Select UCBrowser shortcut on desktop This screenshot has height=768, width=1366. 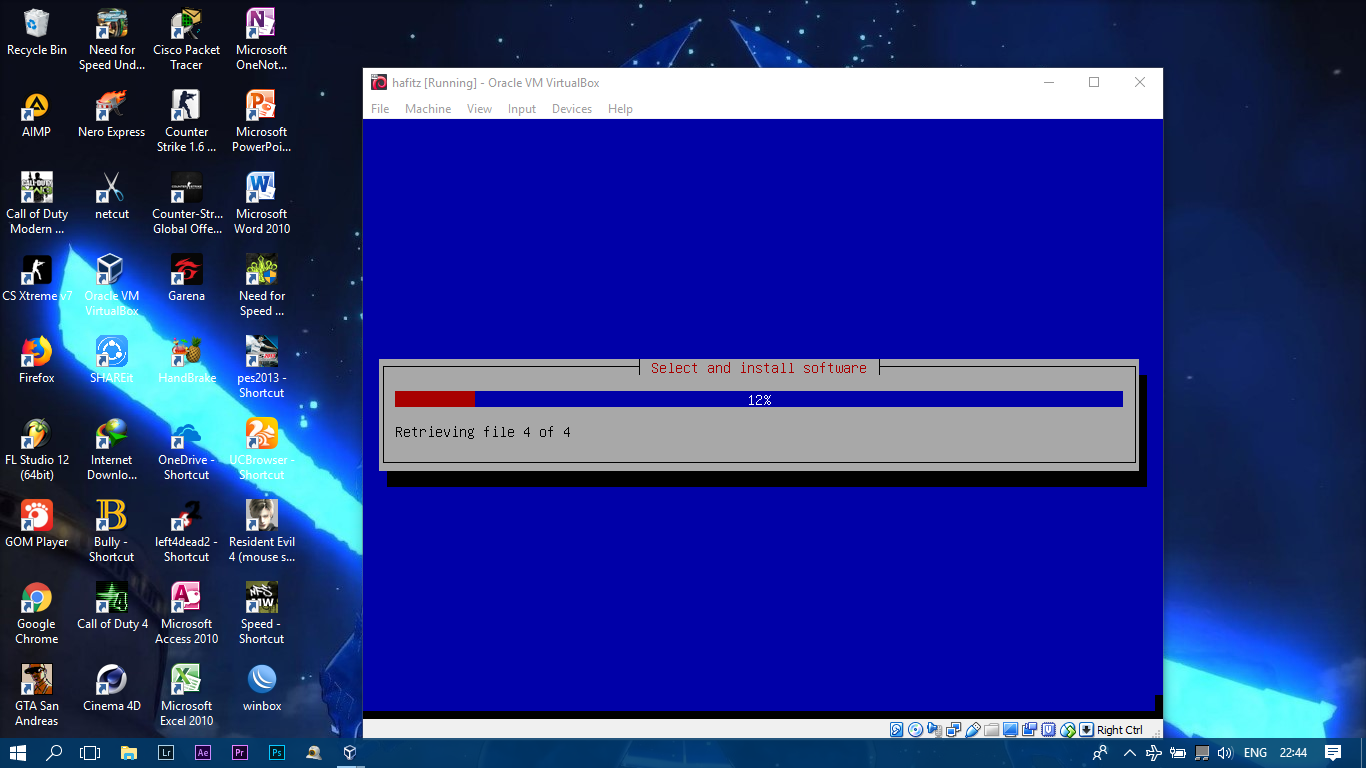[262, 450]
